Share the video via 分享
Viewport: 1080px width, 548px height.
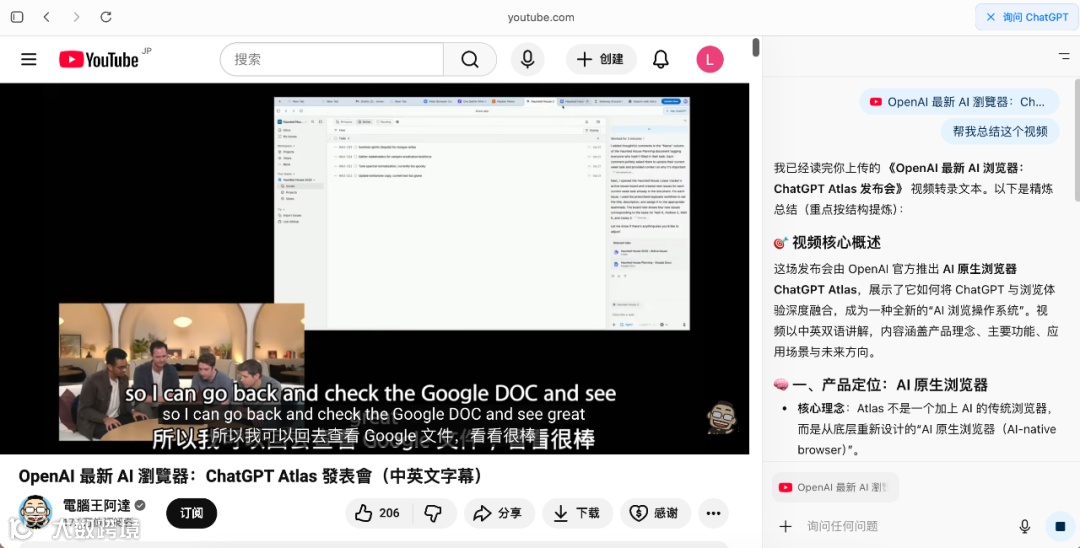[499, 513]
